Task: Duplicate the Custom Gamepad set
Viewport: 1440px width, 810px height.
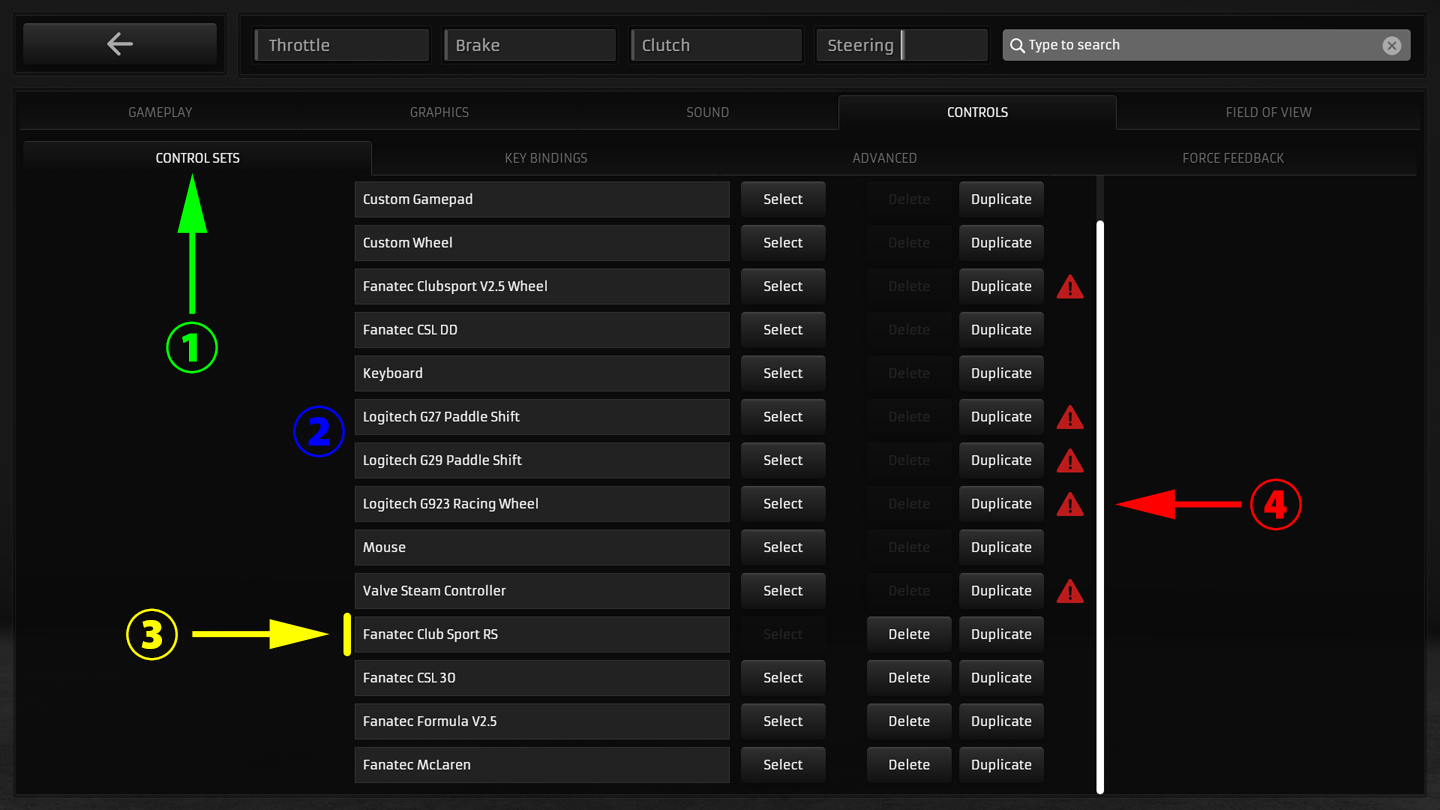Action: [1001, 199]
